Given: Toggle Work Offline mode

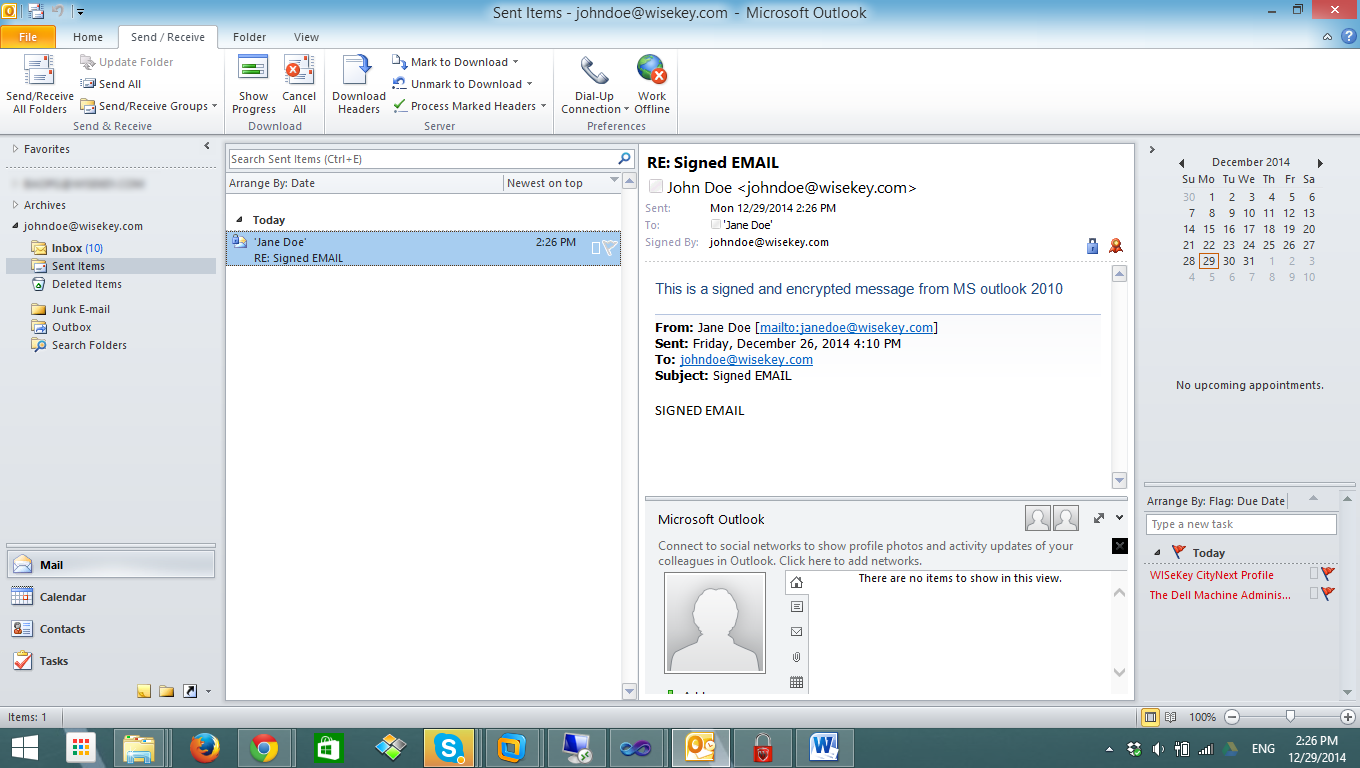Looking at the screenshot, I should click(652, 84).
